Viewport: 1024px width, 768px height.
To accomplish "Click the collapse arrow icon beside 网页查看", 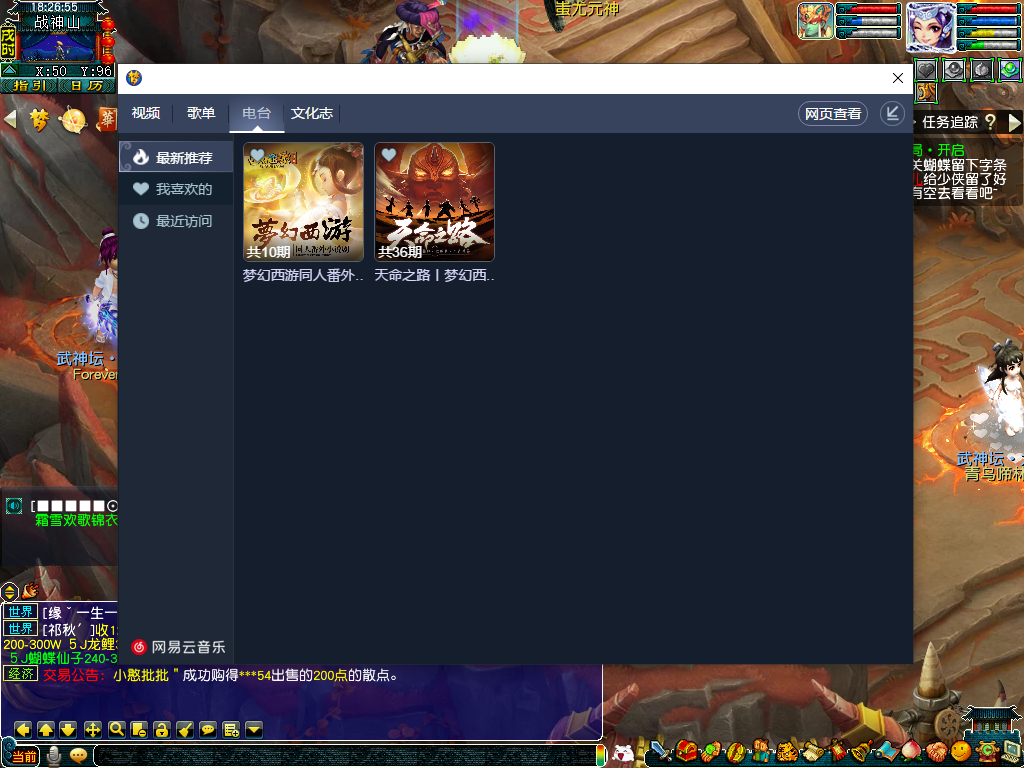I will [x=892, y=114].
